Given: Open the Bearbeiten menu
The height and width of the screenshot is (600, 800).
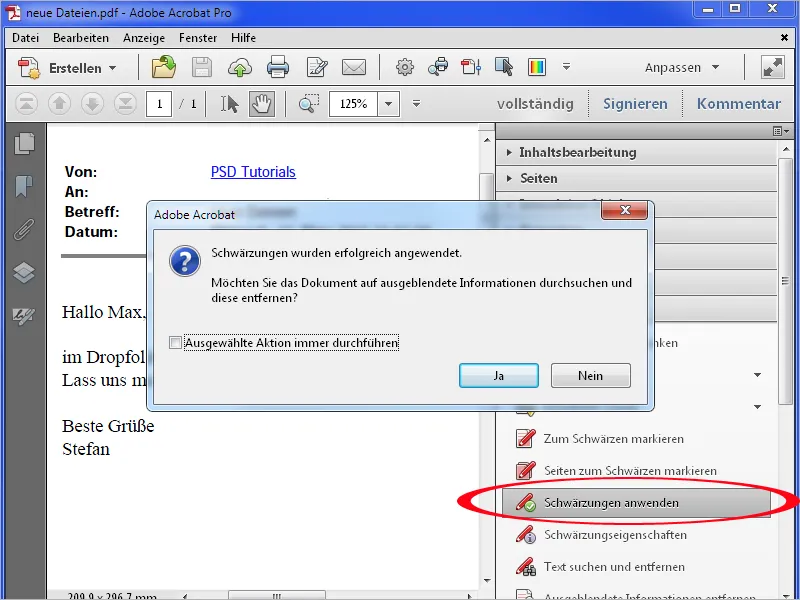Looking at the screenshot, I should pyautogui.click(x=81, y=38).
